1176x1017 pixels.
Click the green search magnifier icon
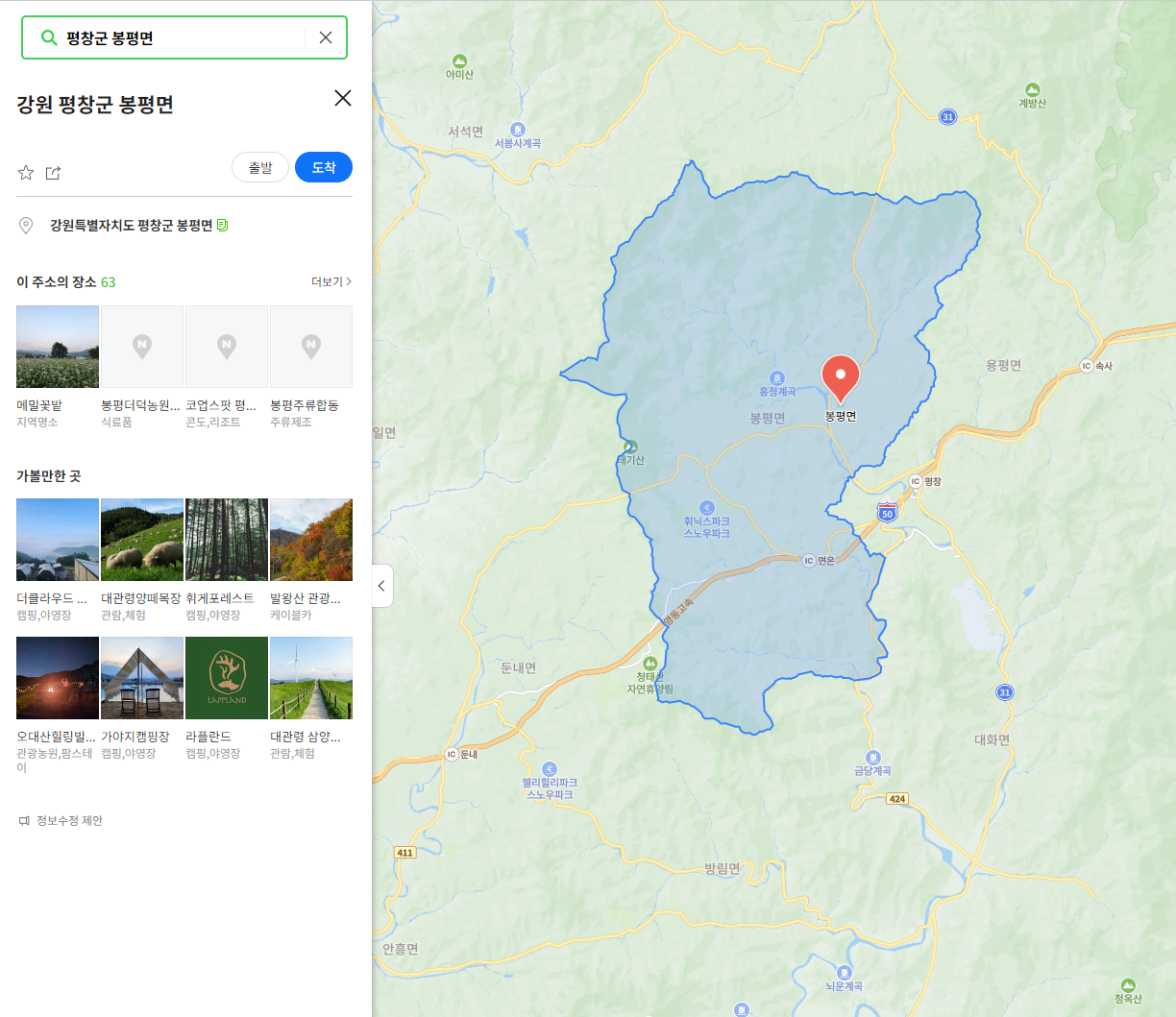point(48,37)
